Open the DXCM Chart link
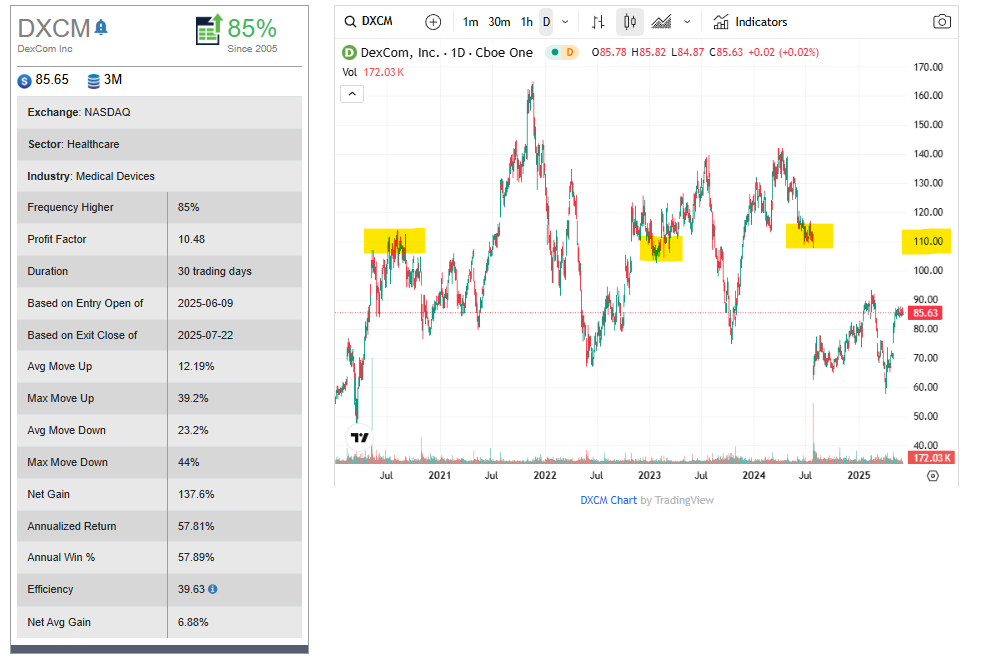The width and height of the screenshot is (982, 657). pyautogui.click(x=608, y=500)
